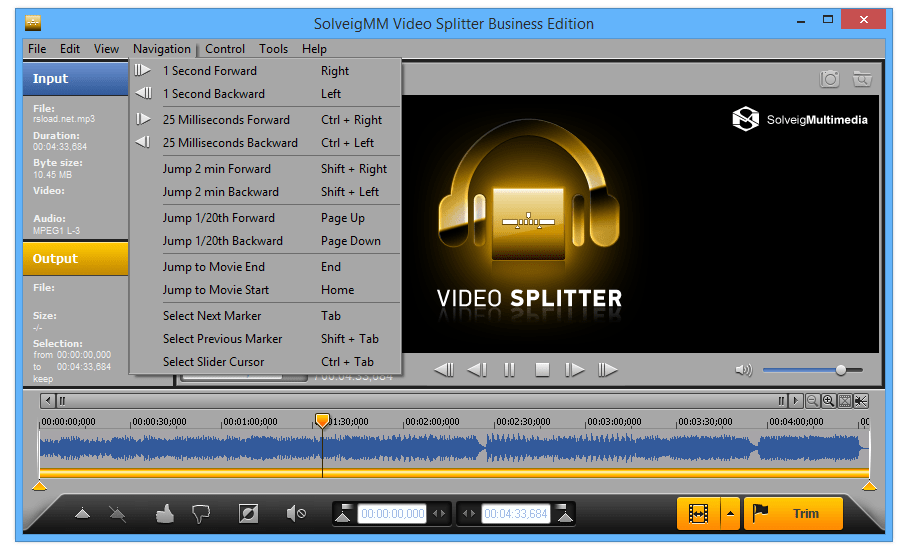904x560 pixels.
Task: Select the left boundary marker triangle
Action: (x=39, y=486)
